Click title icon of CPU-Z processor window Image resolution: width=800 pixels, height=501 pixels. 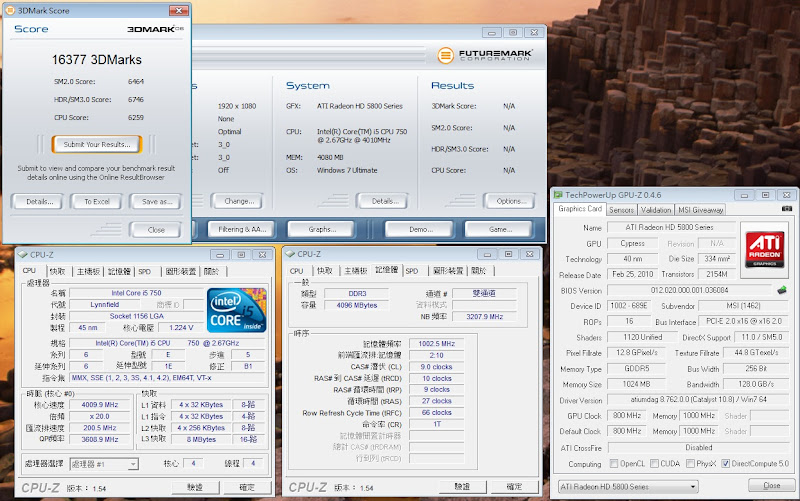(23, 255)
